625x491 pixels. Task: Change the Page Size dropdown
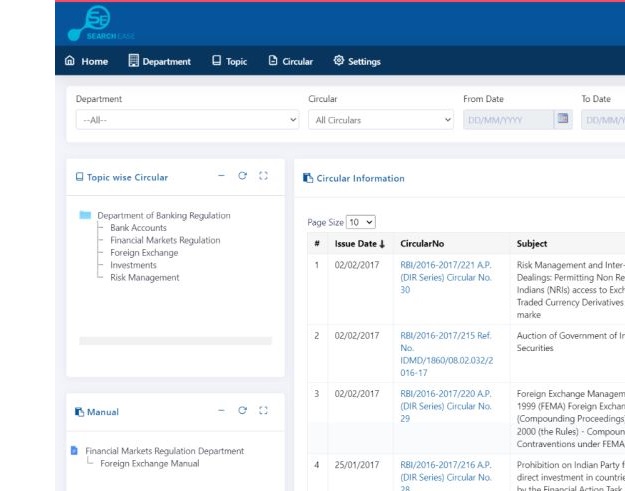(x=360, y=222)
